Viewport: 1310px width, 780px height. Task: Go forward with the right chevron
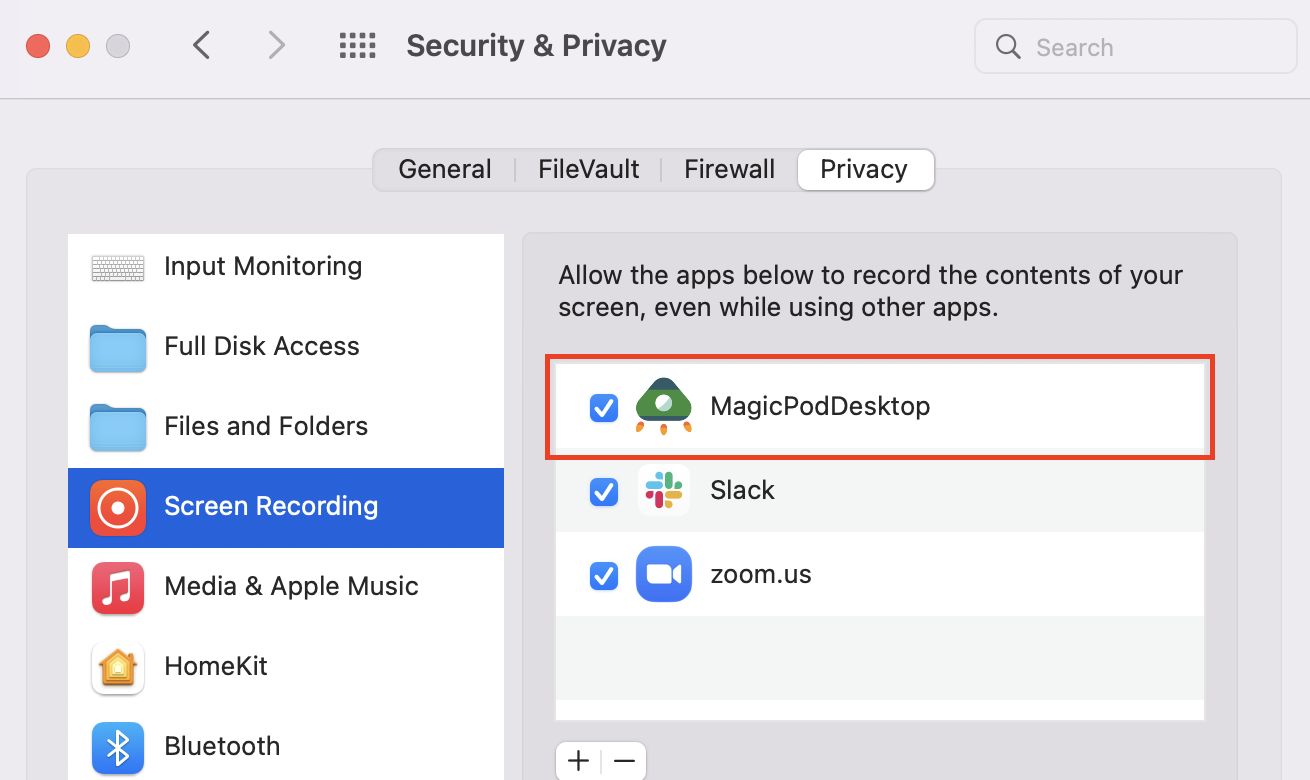[x=277, y=45]
